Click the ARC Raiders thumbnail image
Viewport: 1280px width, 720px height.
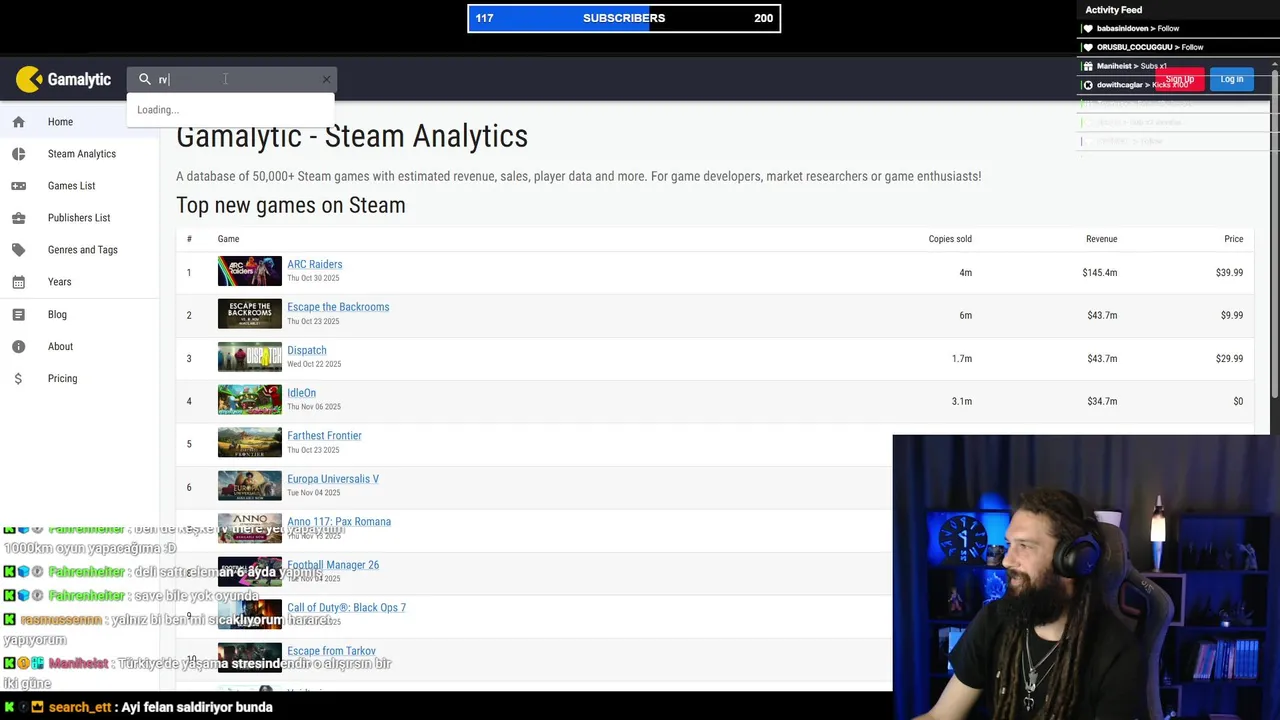pos(250,271)
